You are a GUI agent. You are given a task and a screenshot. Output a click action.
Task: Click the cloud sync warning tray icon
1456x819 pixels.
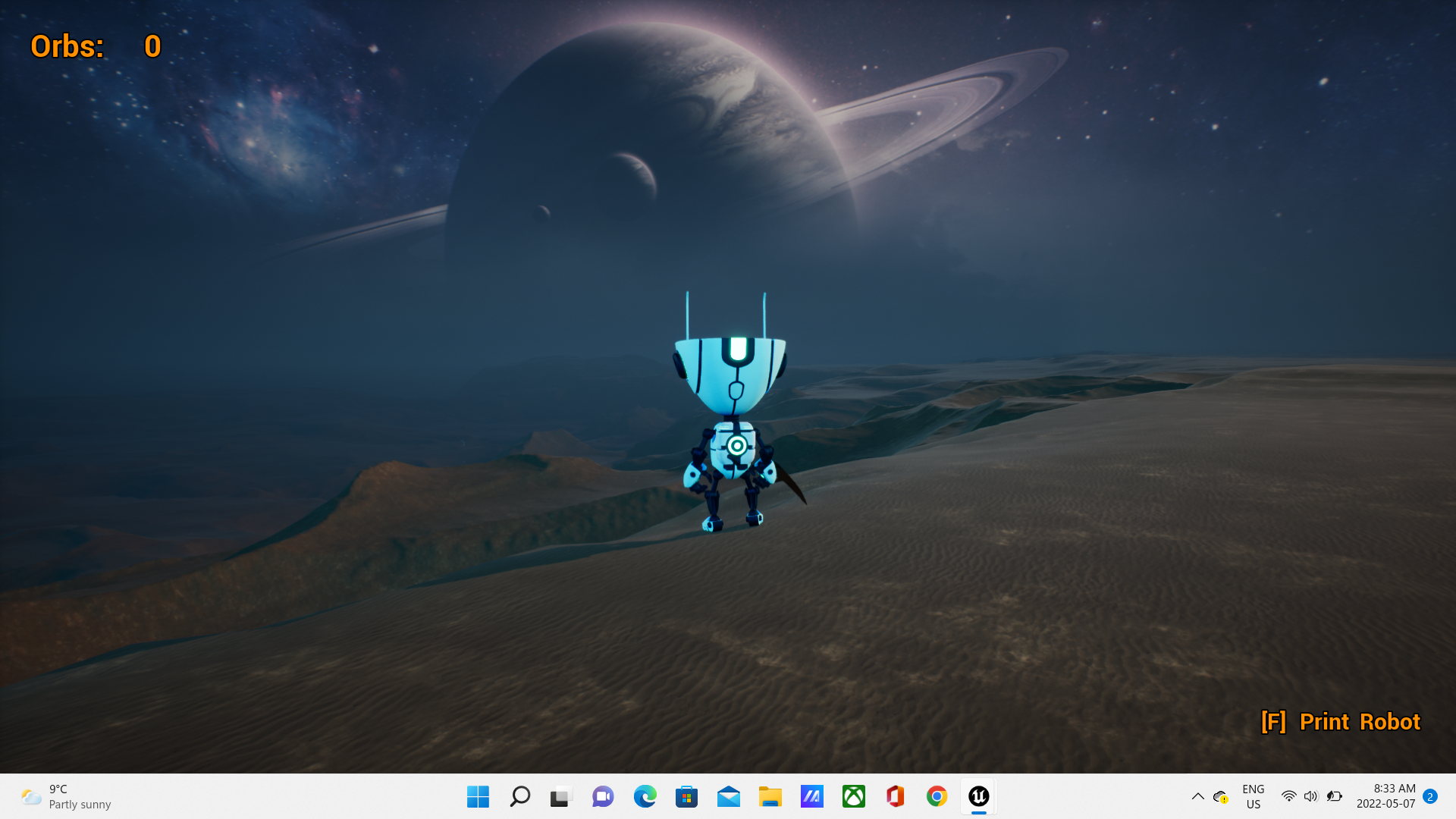tap(1220, 797)
